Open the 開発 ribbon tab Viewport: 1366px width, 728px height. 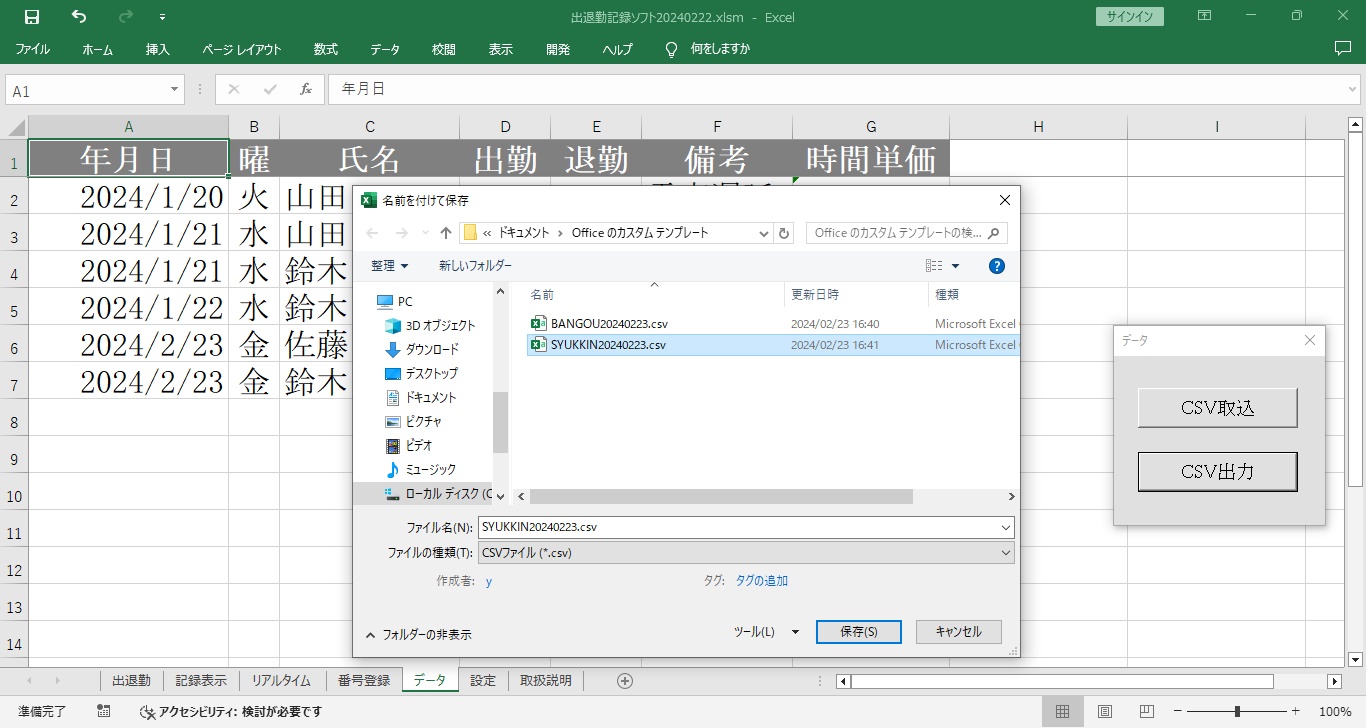coord(558,49)
